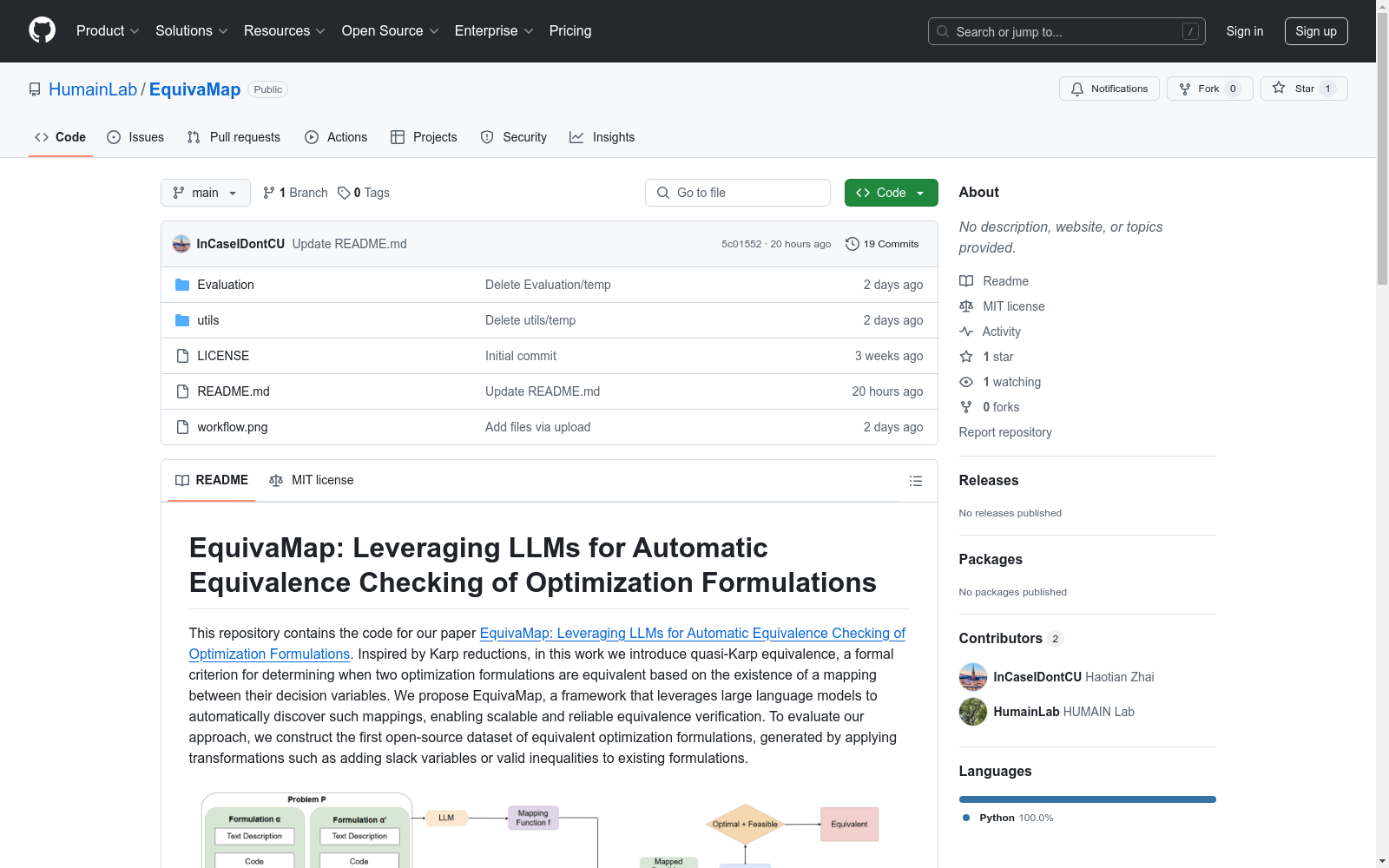Open the Projects tab
The image size is (1389, 868).
424,137
